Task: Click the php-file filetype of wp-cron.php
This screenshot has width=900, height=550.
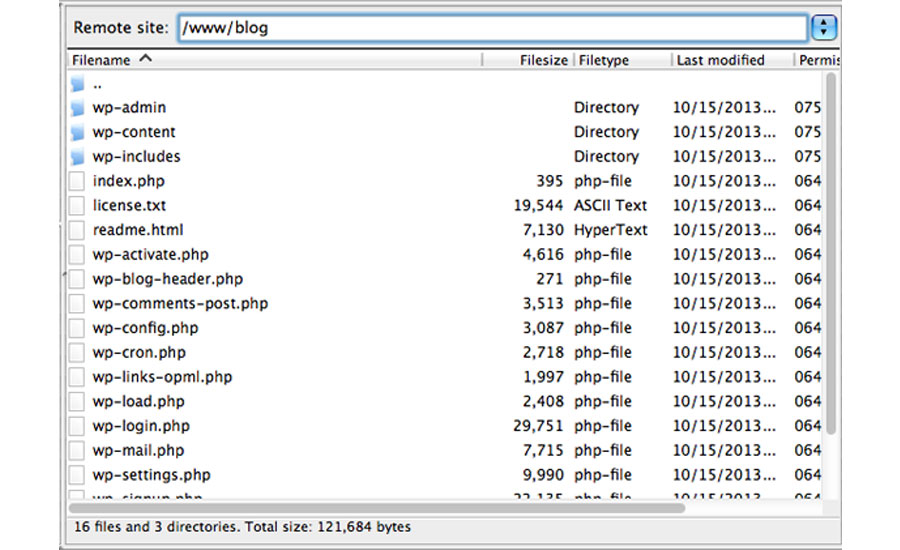Action: click(x=603, y=353)
